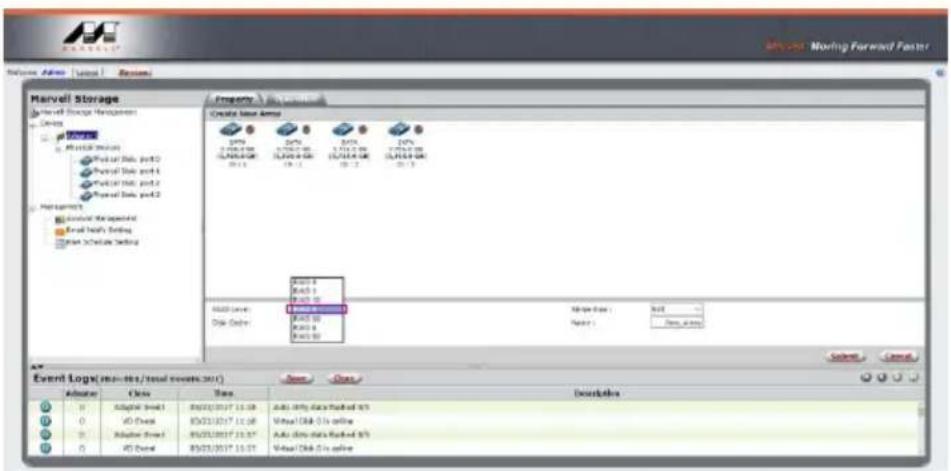Collapse the Physical Devices node
Image resolution: width=951 pixels, height=471 pixels.
pyautogui.click(x=59, y=148)
